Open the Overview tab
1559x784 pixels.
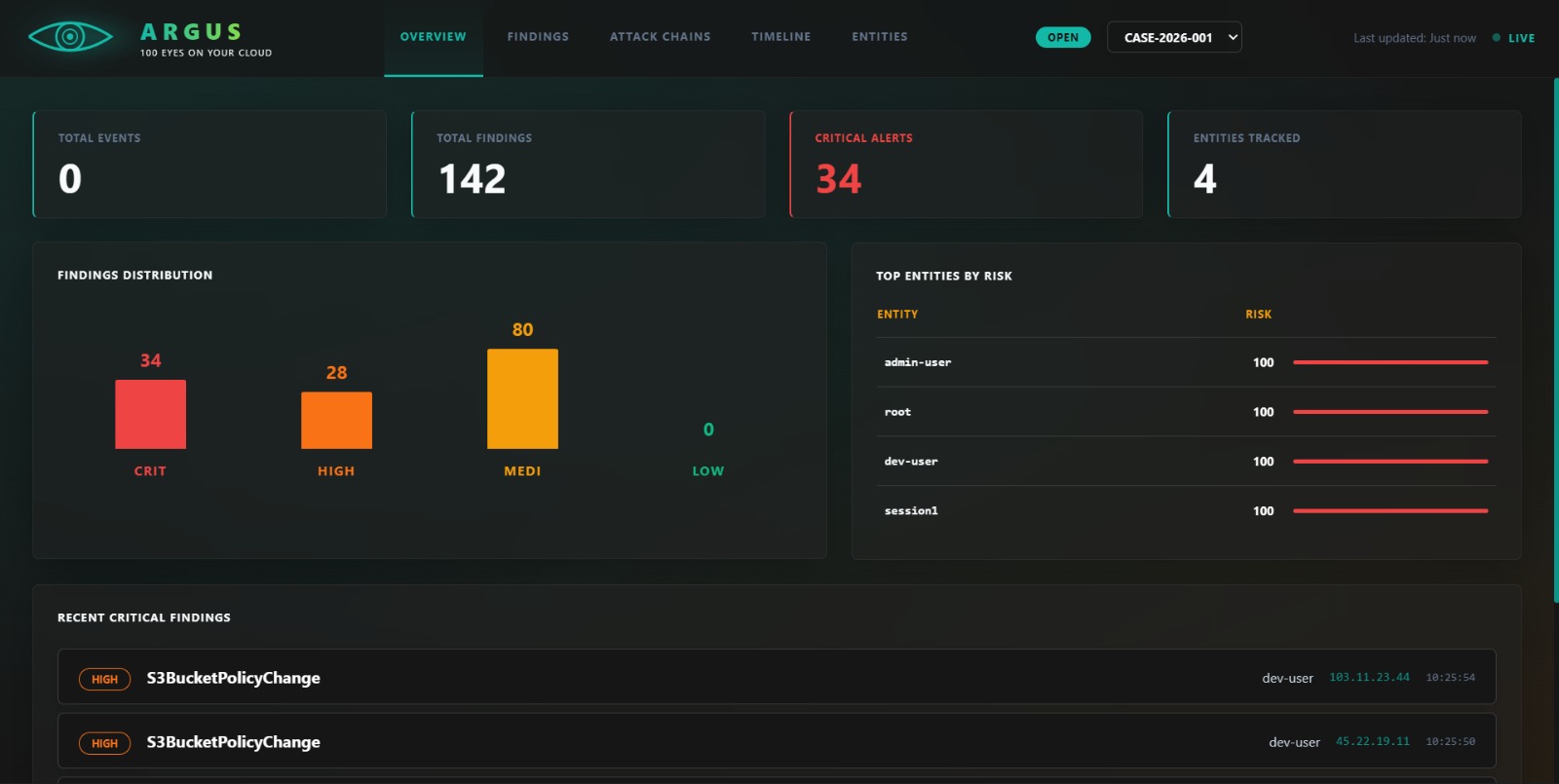(434, 37)
